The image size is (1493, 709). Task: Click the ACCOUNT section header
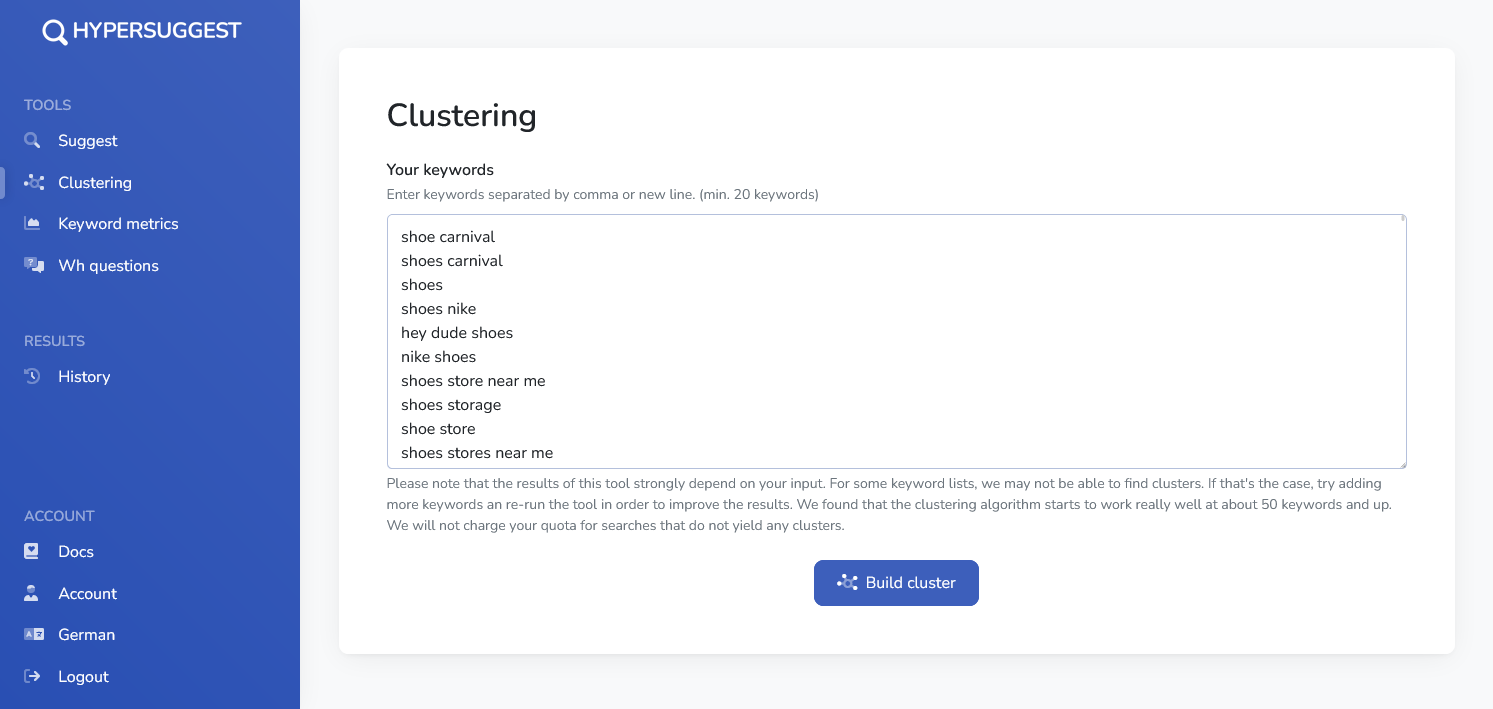59,516
